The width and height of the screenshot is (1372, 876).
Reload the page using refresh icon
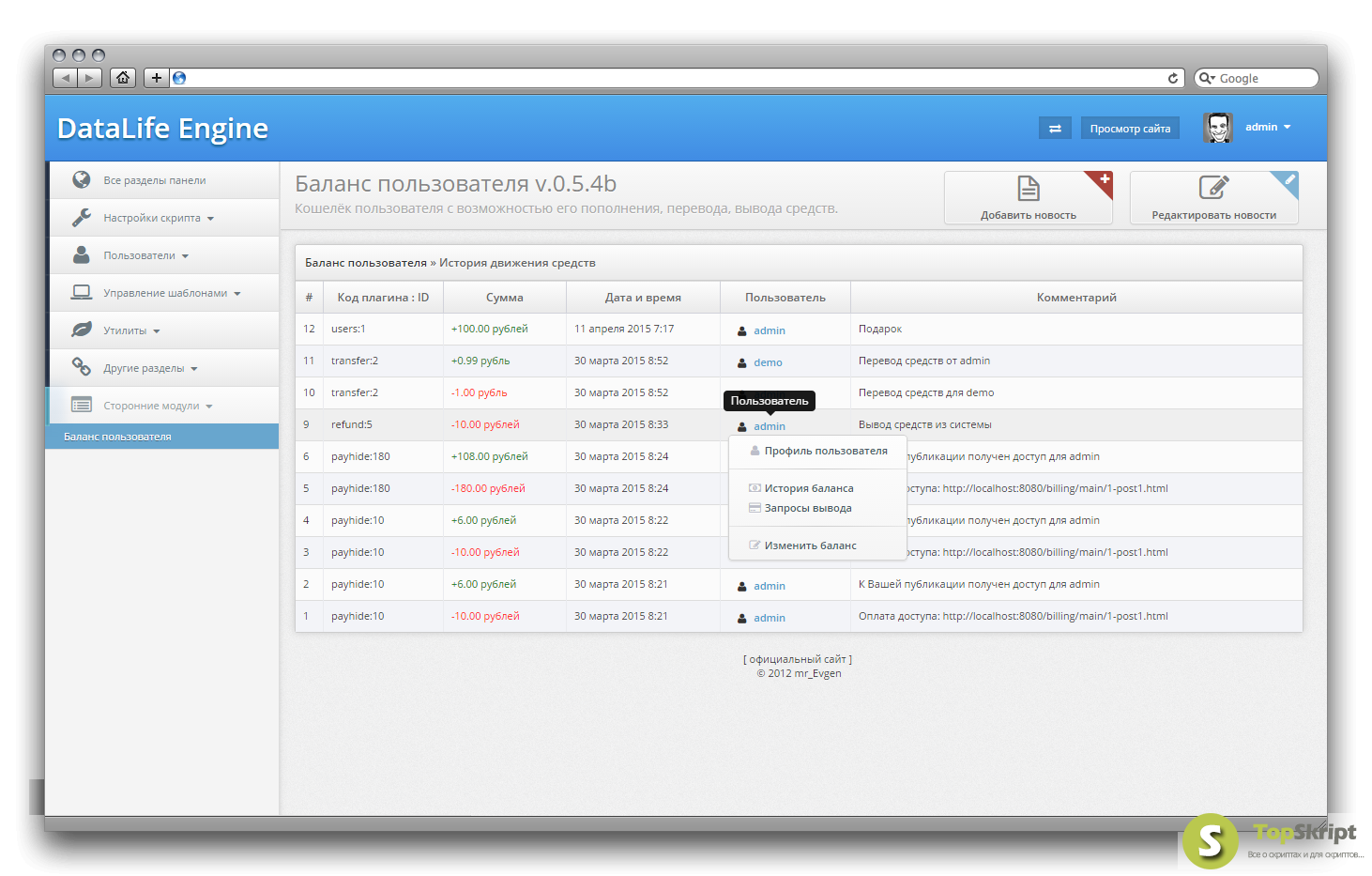(x=1173, y=78)
